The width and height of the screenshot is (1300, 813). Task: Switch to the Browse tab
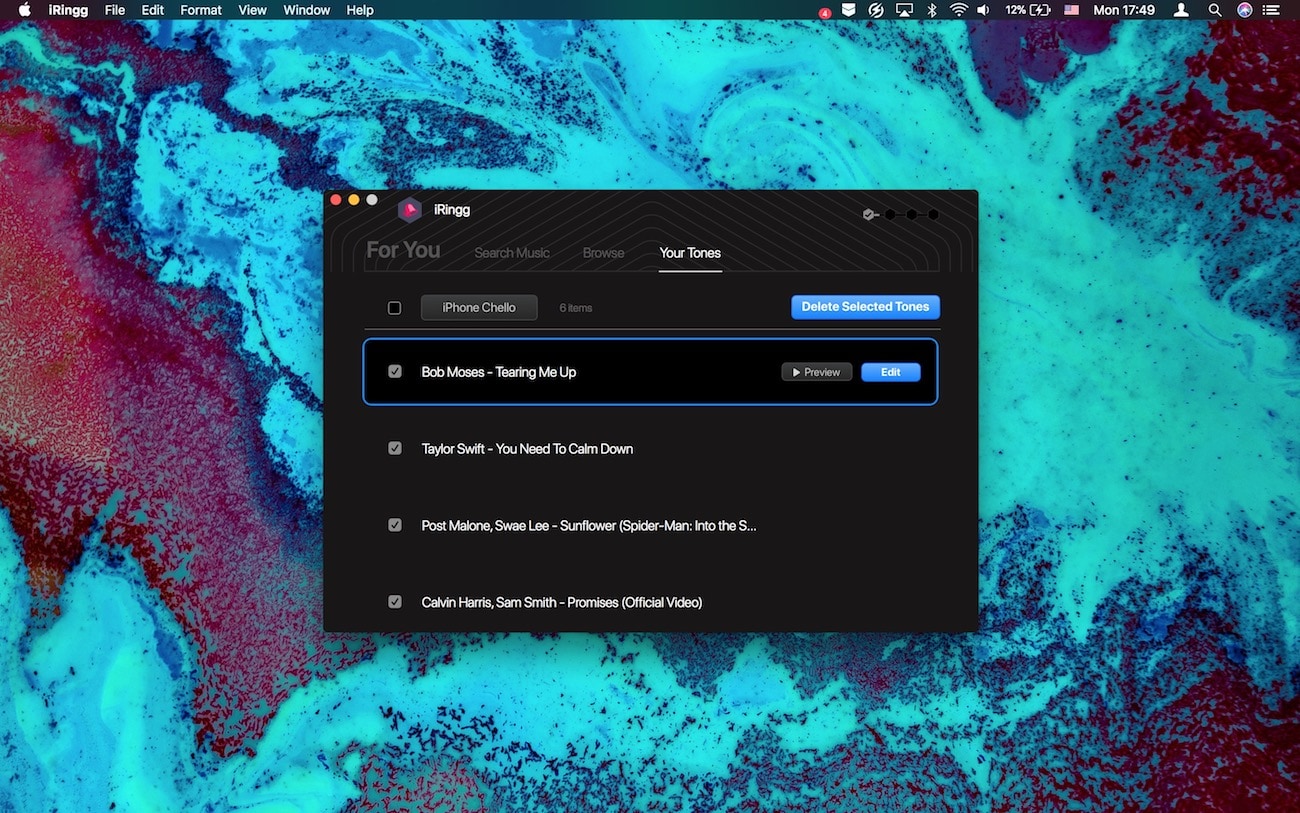603,253
